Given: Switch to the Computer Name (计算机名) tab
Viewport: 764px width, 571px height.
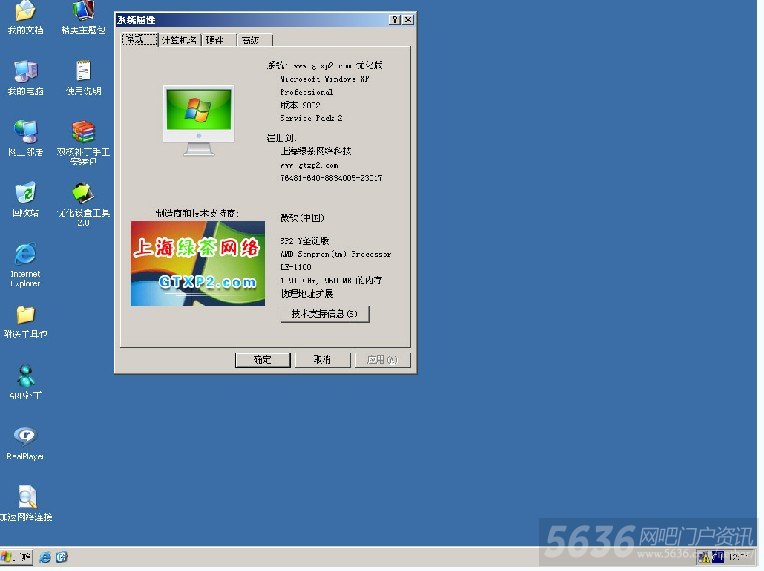Looking at the screenshot, I should 180,40.
